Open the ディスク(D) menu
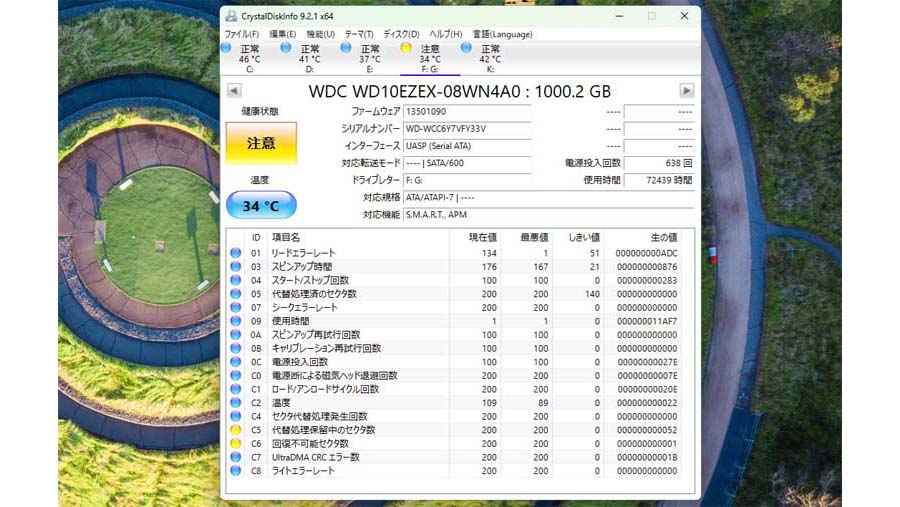The width and height of the screenshot is (900, 507). [401, 34]
